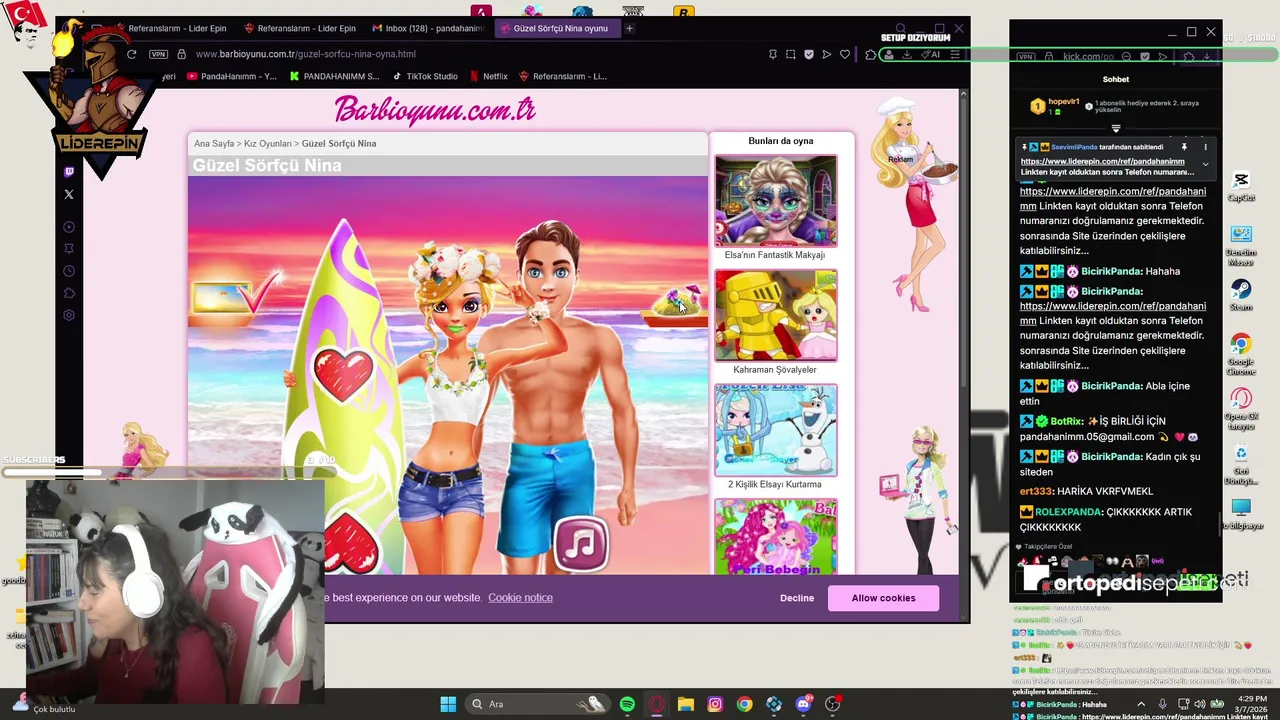The width and height of the screenshot is (1280, 720).
Task: Open the Cookie notice link
Action: pyautogui.click(x=520, y=598)
